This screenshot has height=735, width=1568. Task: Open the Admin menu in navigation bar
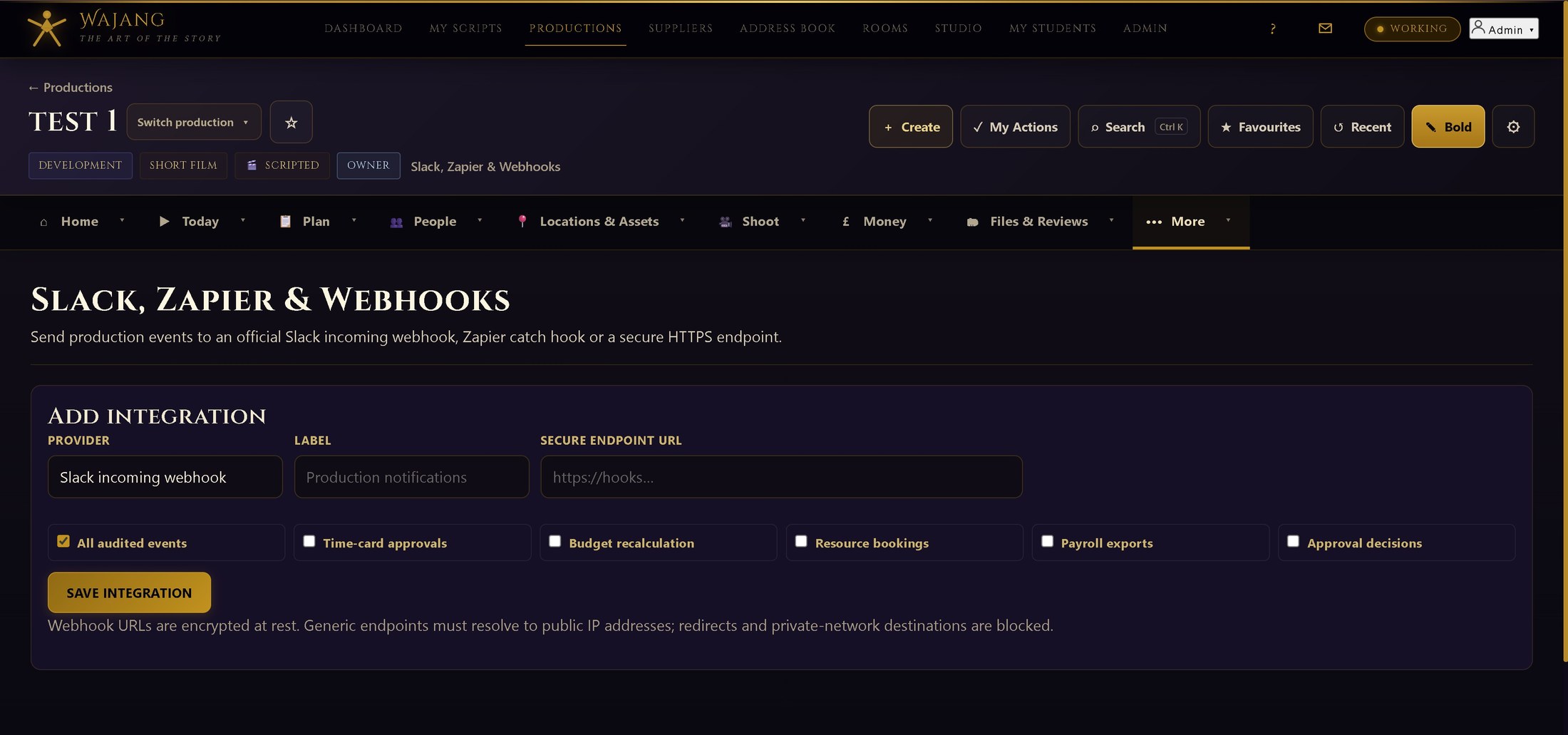pyautogui.click(x=1145, y=29)
